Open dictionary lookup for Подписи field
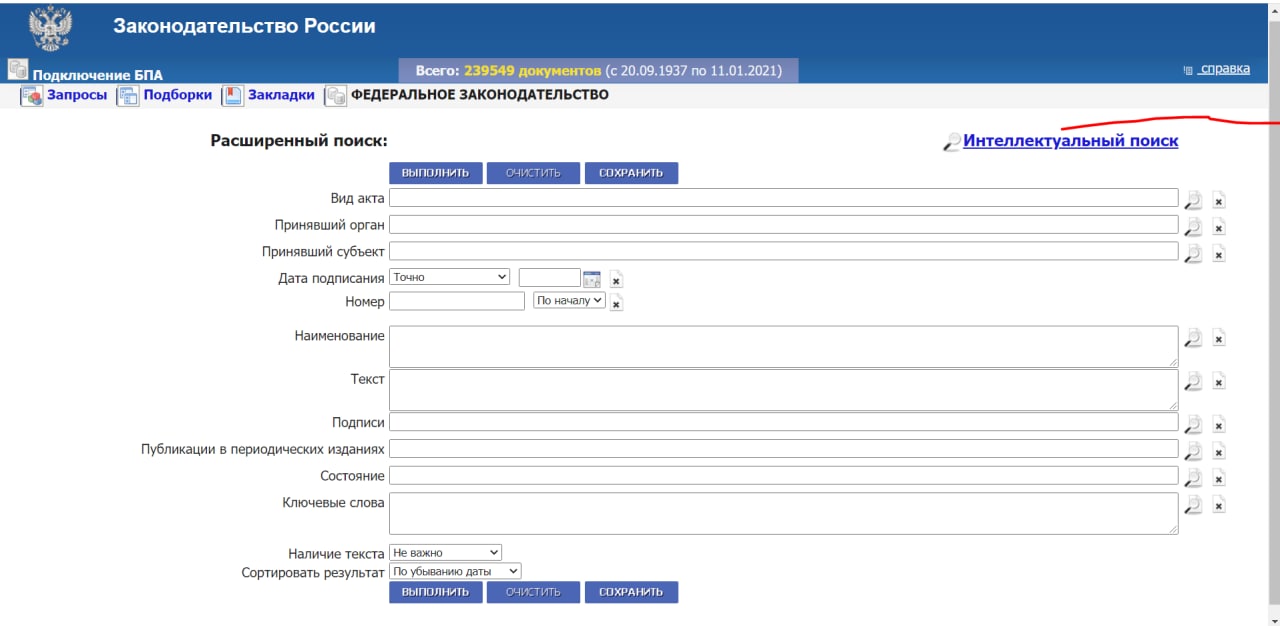Screen dimensions: 1280x626 tap(1192, 424)
